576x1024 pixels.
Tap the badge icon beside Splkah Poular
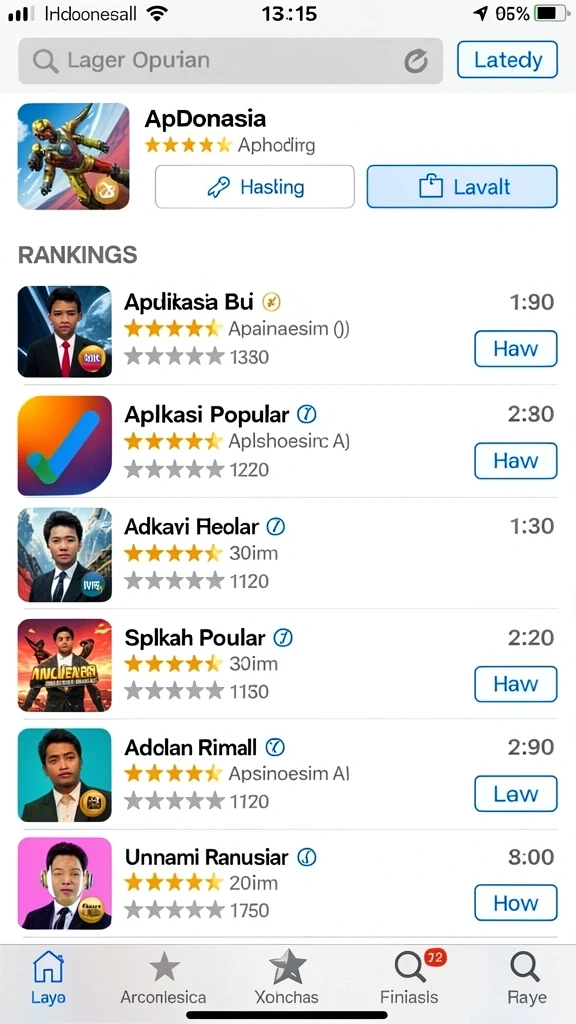(x=283, y=637)
